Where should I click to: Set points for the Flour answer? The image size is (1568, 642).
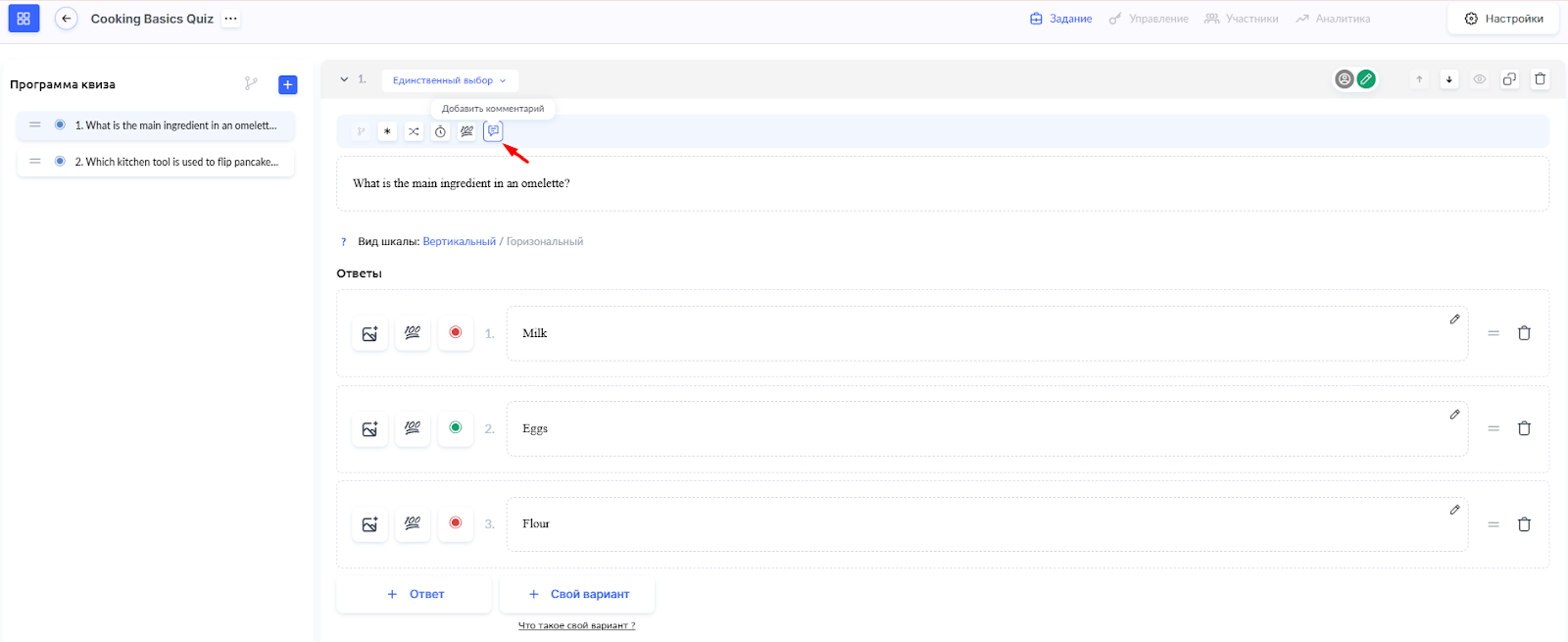[413, 523]
